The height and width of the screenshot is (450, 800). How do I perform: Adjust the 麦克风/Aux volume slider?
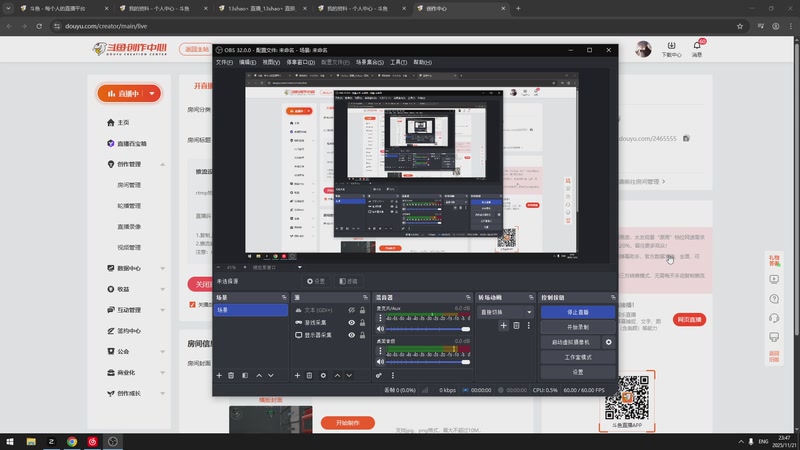[428, 329]
